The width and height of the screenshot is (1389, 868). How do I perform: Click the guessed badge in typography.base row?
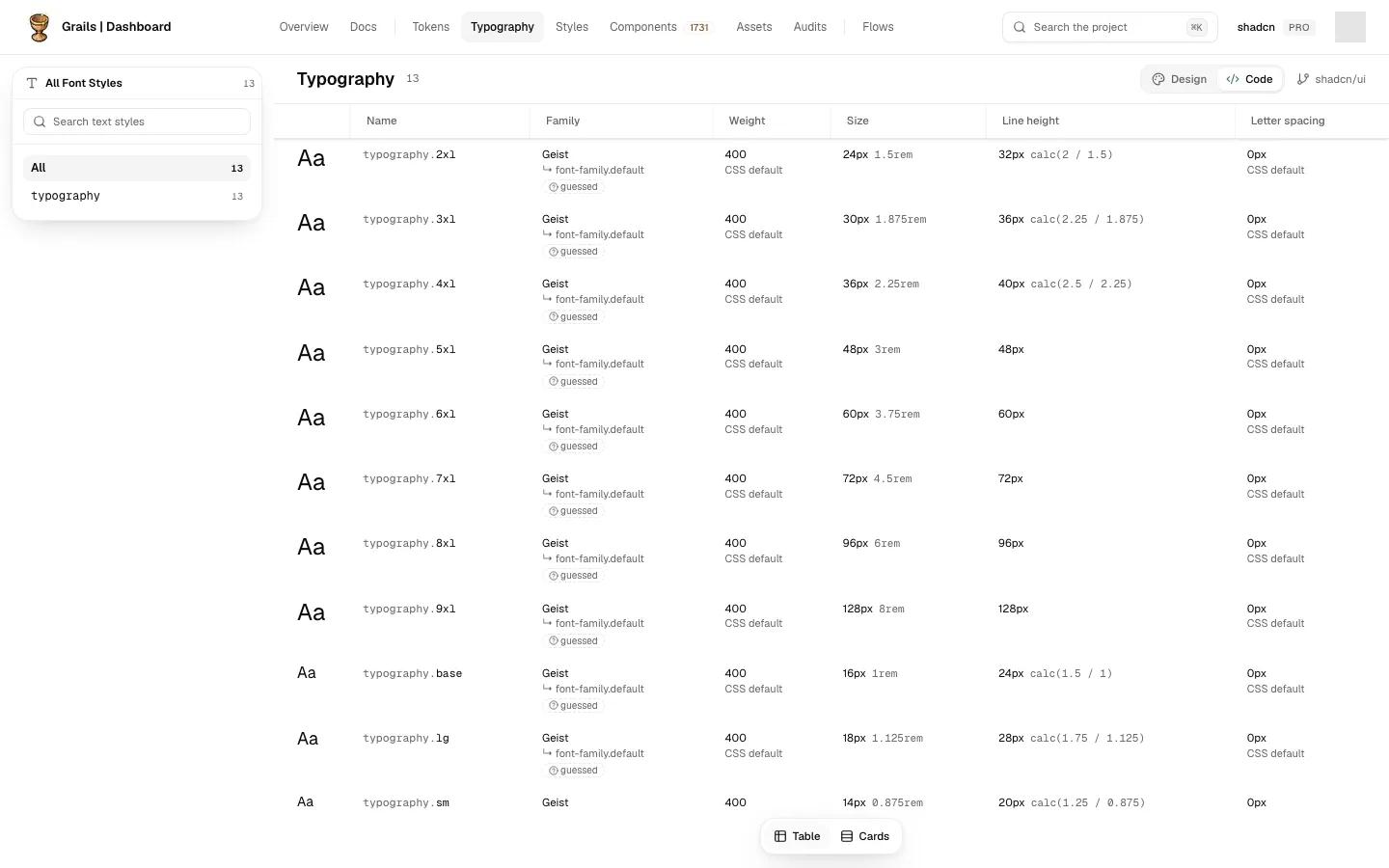[574, 706]
